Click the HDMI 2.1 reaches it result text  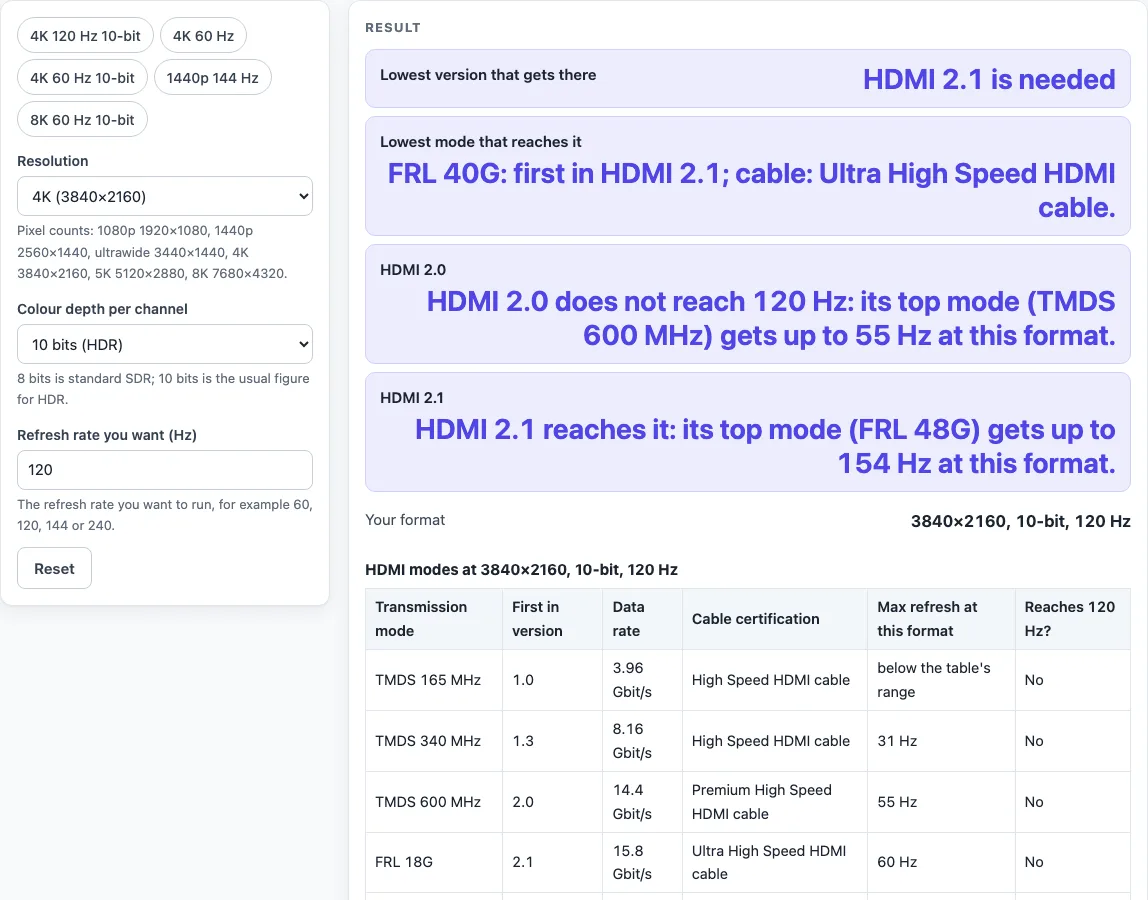pyautogui.click(x=765, y=447)
